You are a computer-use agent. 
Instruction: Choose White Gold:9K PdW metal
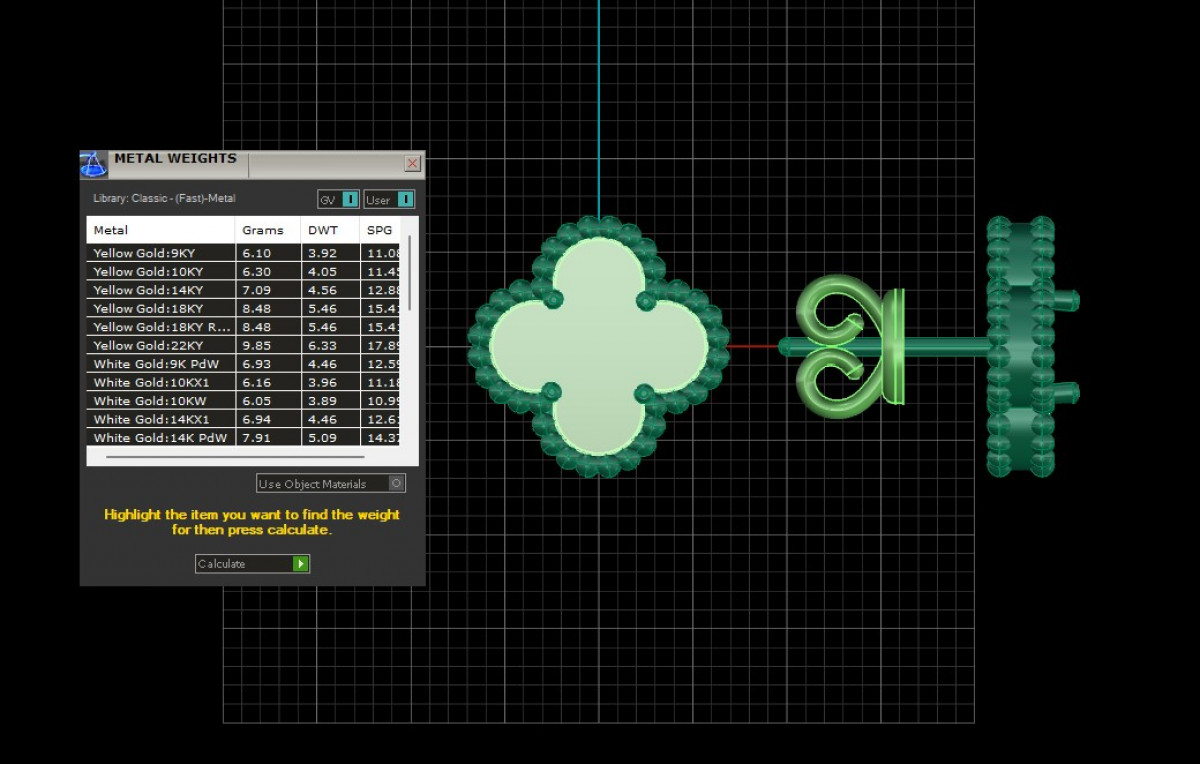[x=160, y=364]
